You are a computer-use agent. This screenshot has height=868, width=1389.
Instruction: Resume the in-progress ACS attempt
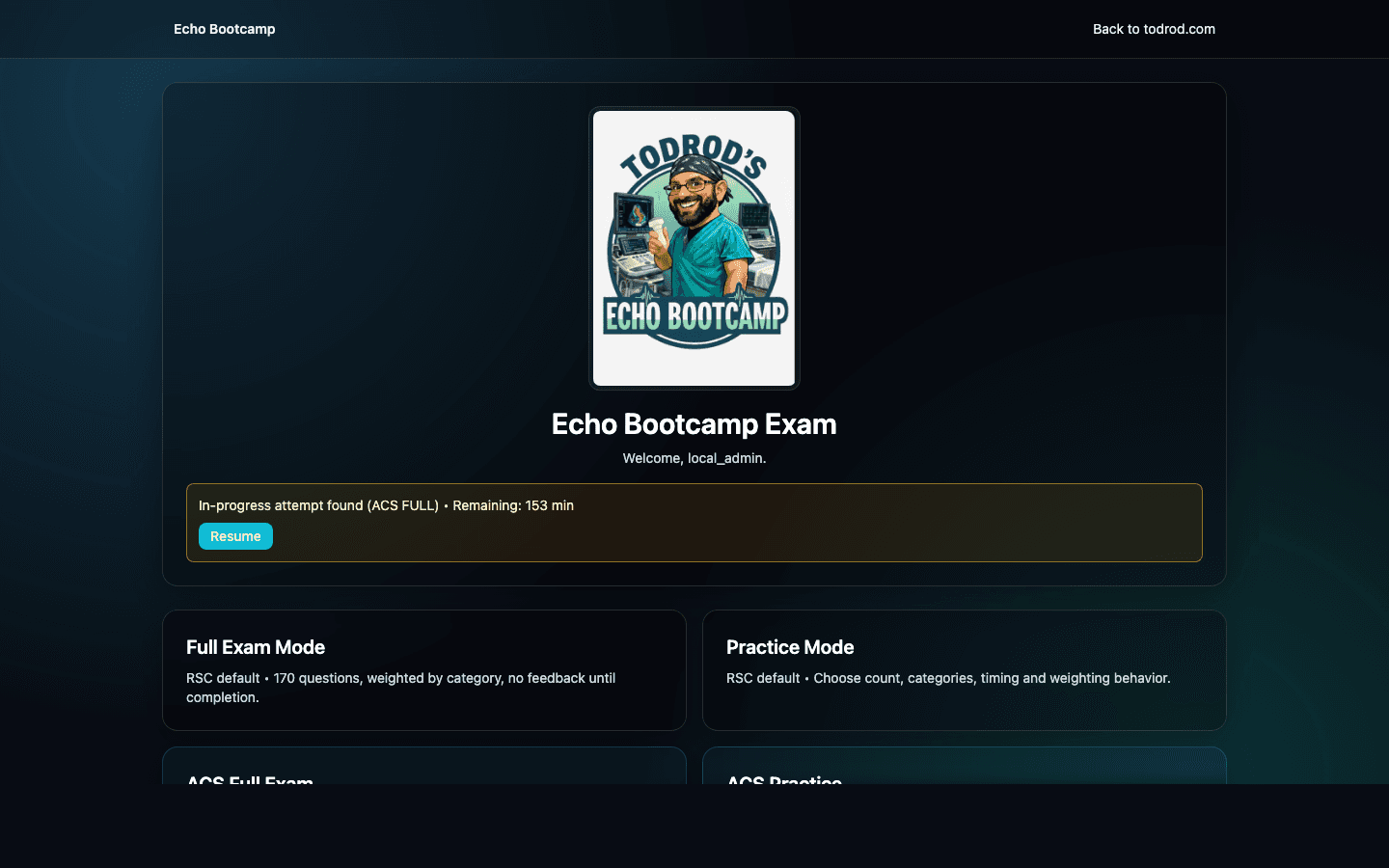(235, 536)
